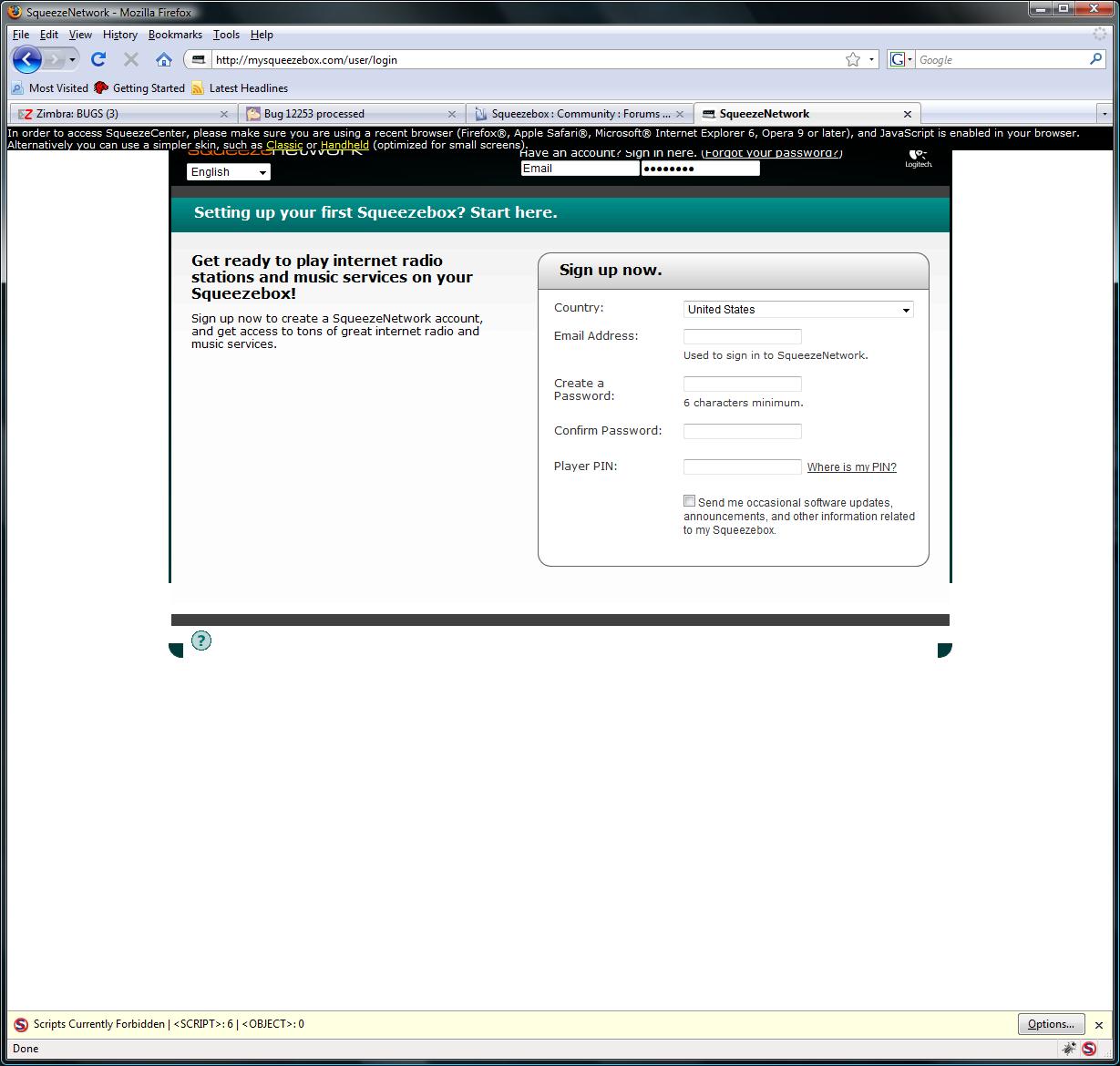The image size is (1120, 1066).
Task: Open the Bookmarks menu
Action: click(175, 35)
